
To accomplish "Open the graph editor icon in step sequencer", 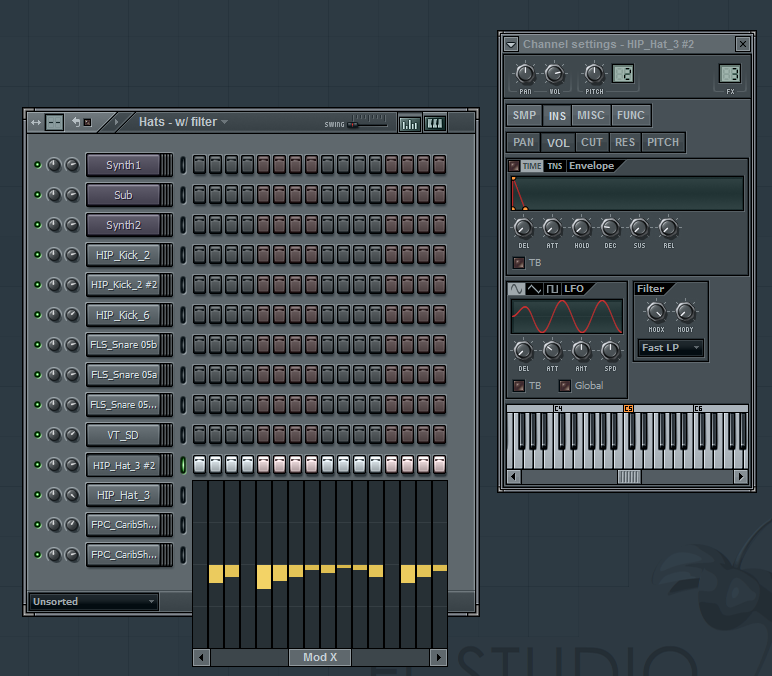I will coord(409,123).
